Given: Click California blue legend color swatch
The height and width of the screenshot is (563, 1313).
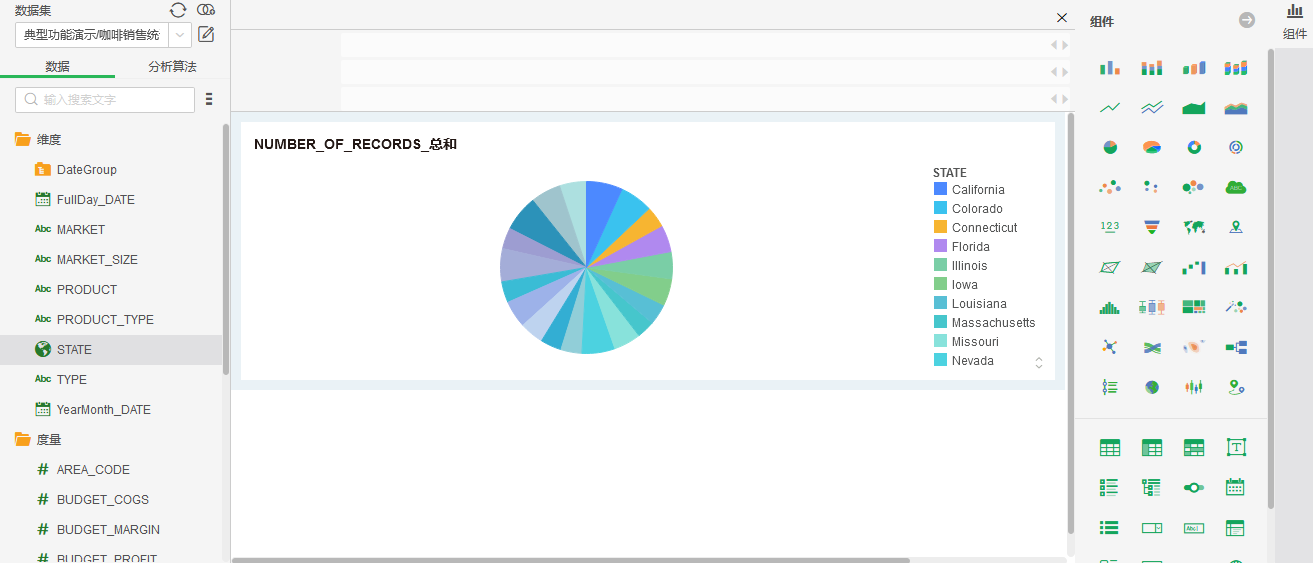Looking at the screenshot, I should [940, 189].
